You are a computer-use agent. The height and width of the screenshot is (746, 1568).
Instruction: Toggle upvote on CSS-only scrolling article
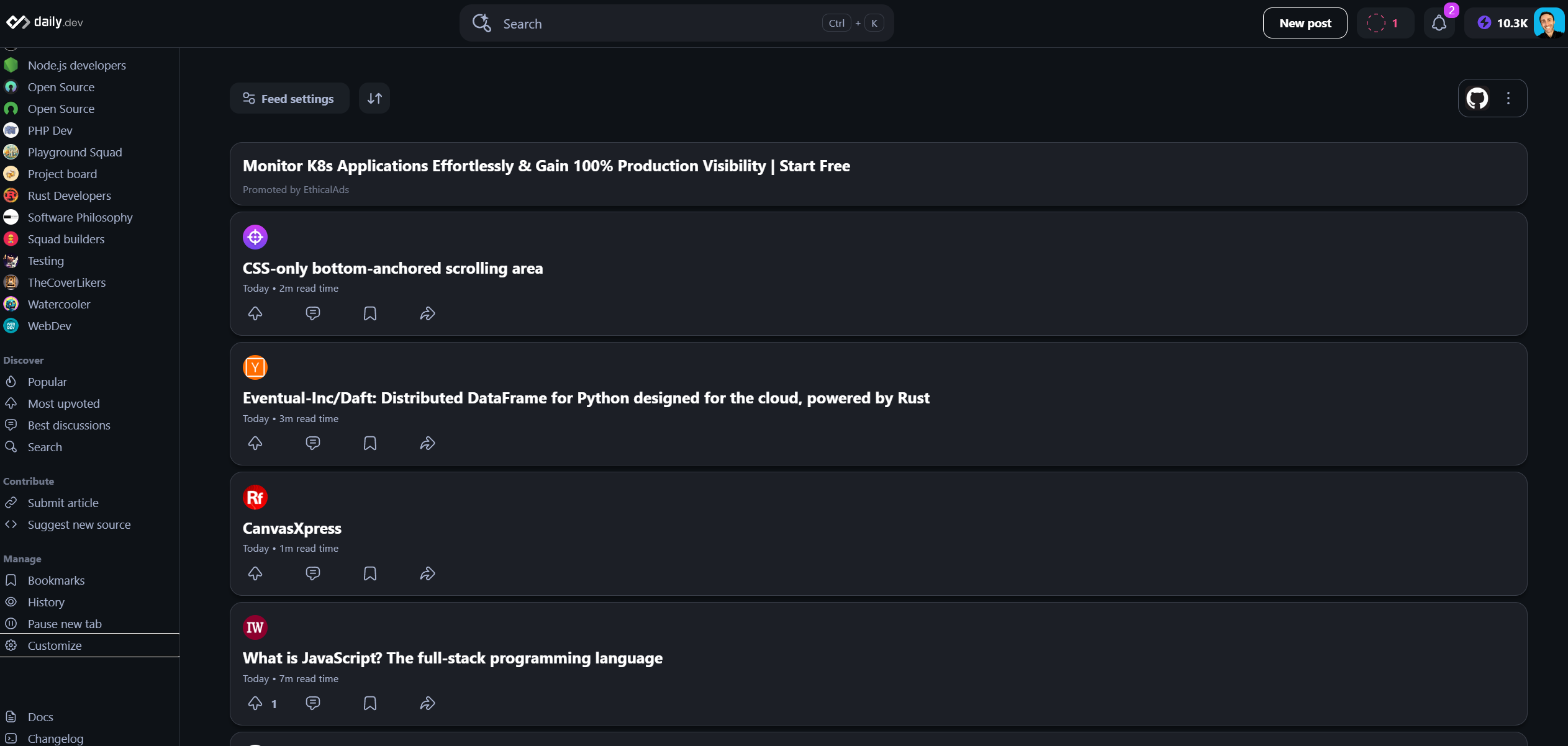[255, 313]
